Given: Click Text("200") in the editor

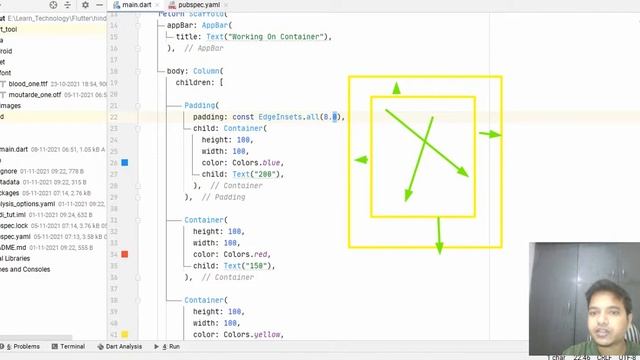Looking at the screenshot, I should (x=256, y=174).
